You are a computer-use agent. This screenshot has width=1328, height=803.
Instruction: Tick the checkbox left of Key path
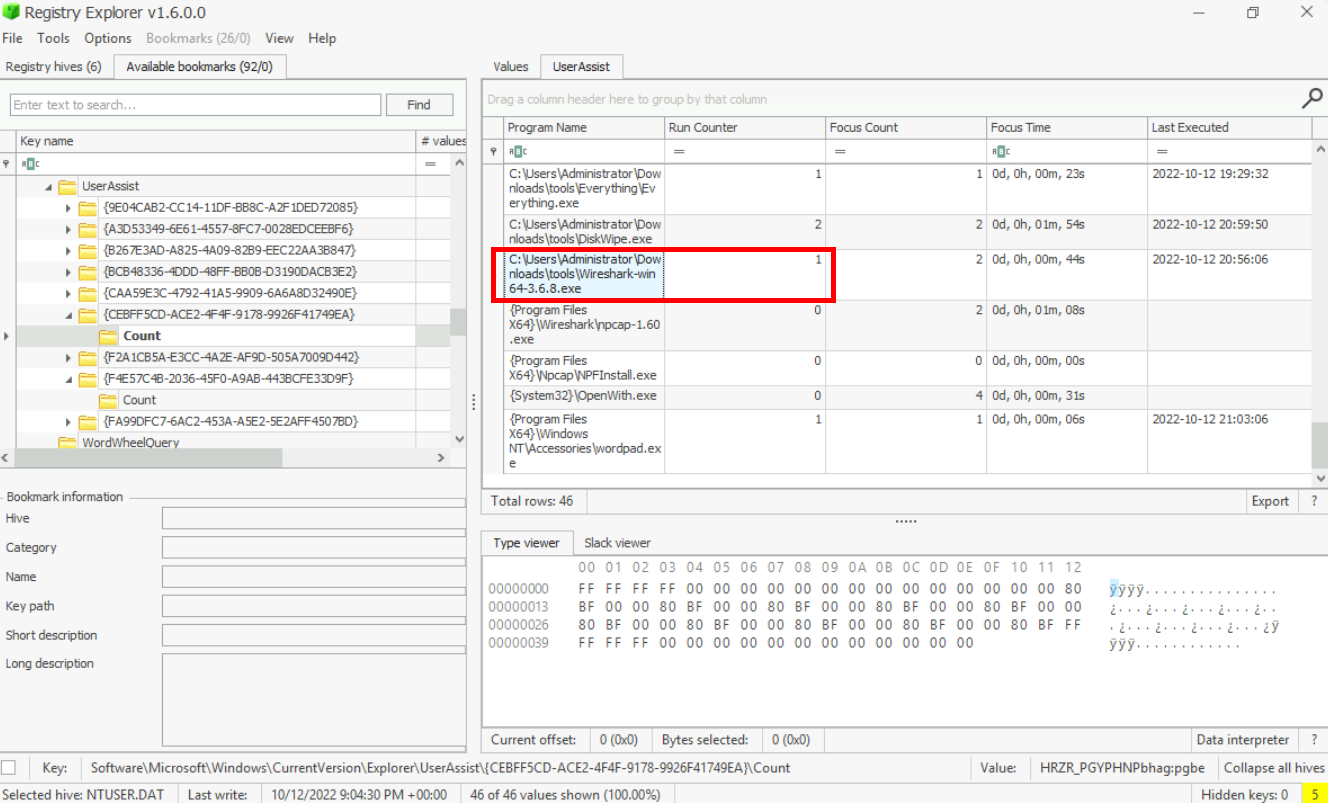(x=9, y=767)
